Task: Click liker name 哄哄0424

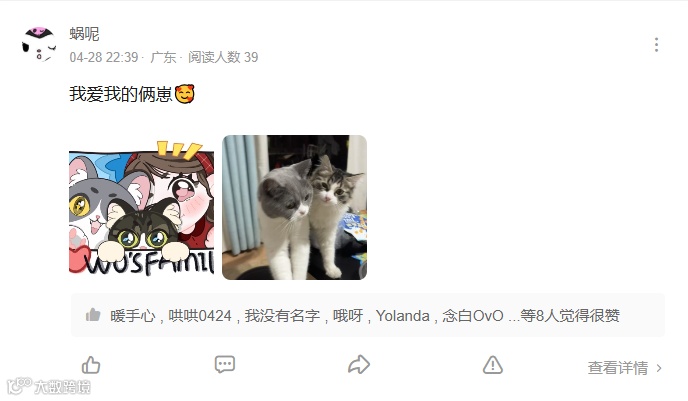Action: [200, 316]
